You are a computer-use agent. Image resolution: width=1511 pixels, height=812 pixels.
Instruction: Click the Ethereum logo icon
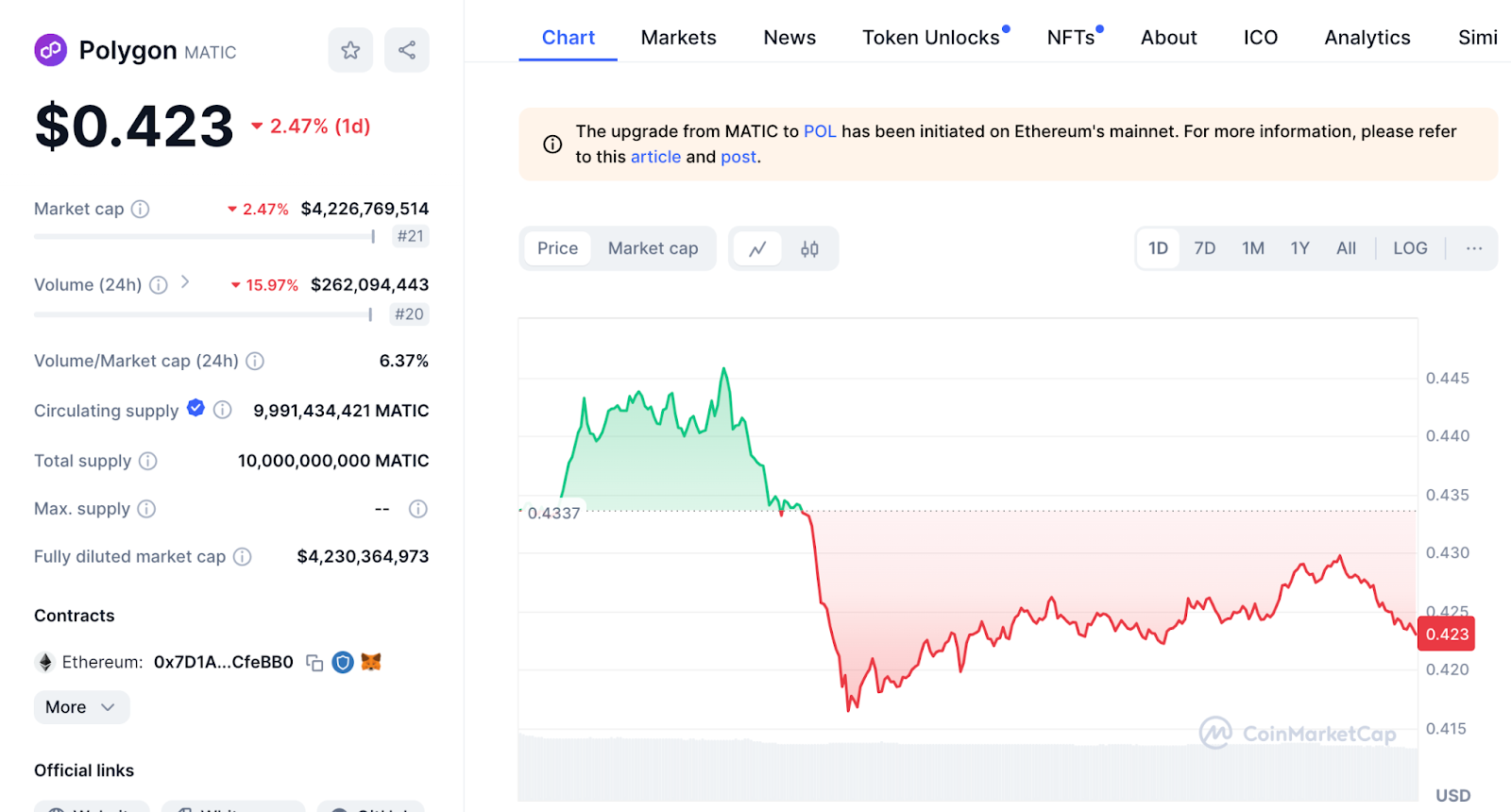tap(44, 662)
